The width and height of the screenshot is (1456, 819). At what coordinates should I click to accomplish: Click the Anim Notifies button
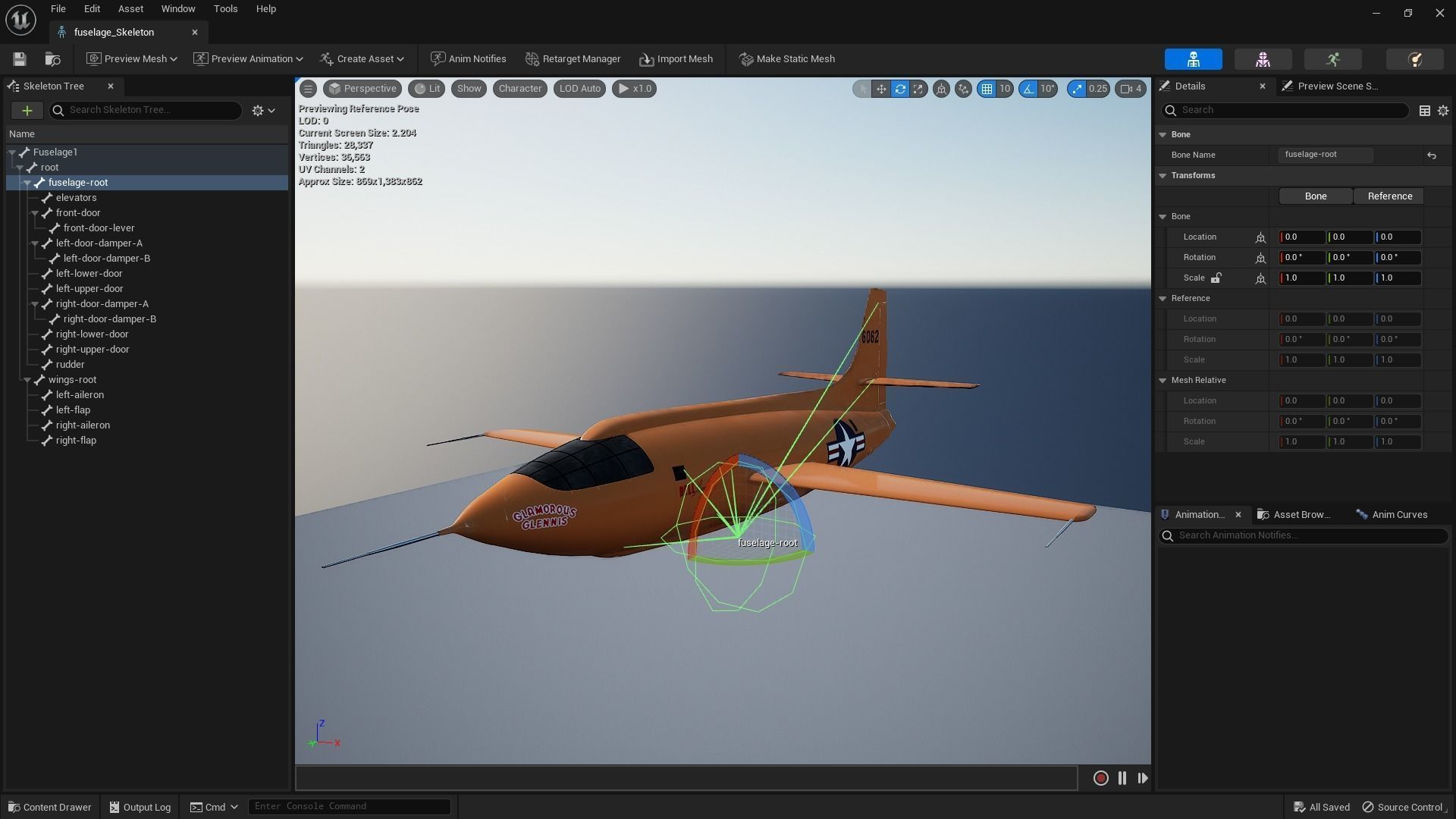tap(468, 59)
